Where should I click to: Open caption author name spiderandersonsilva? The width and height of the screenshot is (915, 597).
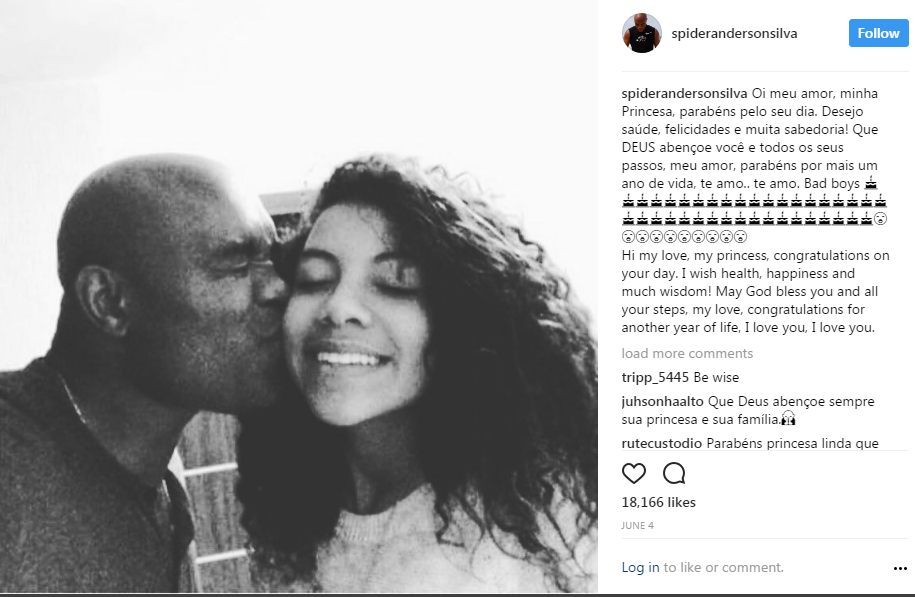pyautogui.click(x=684, y=93)
